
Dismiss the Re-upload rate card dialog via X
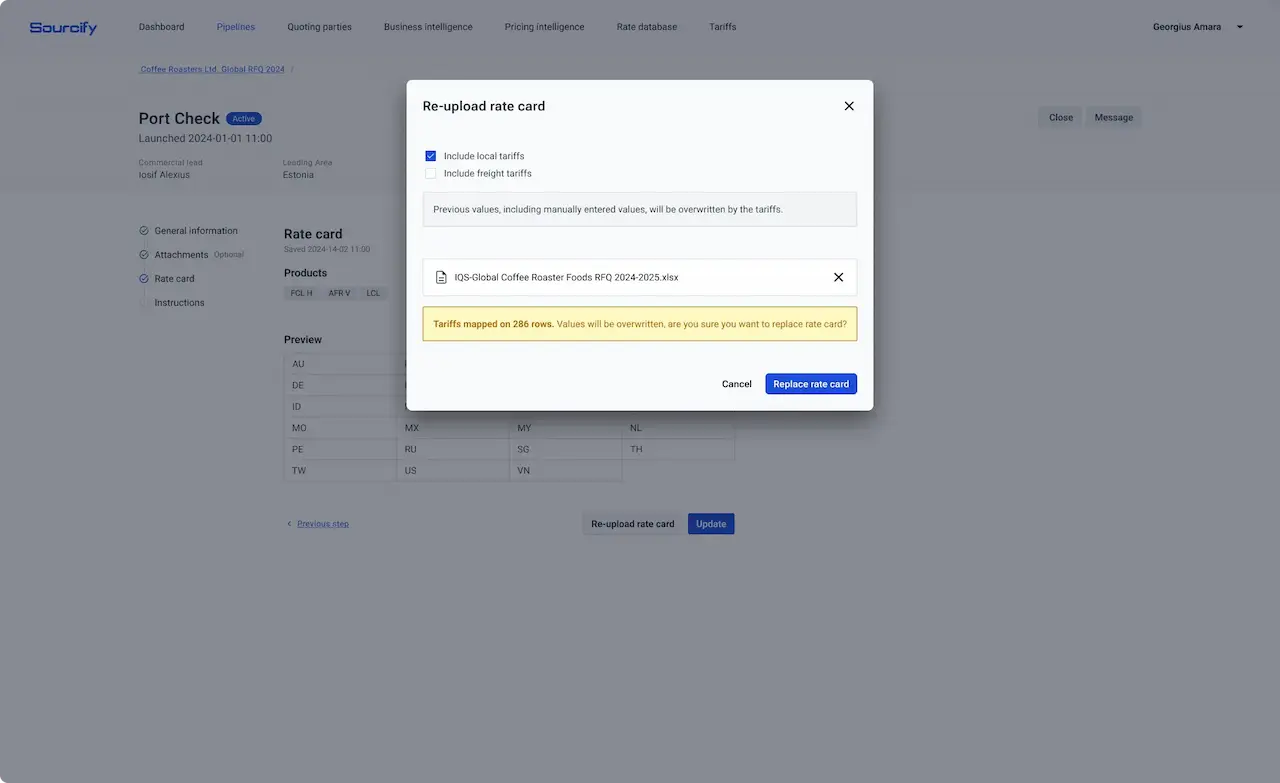[849, 105]
